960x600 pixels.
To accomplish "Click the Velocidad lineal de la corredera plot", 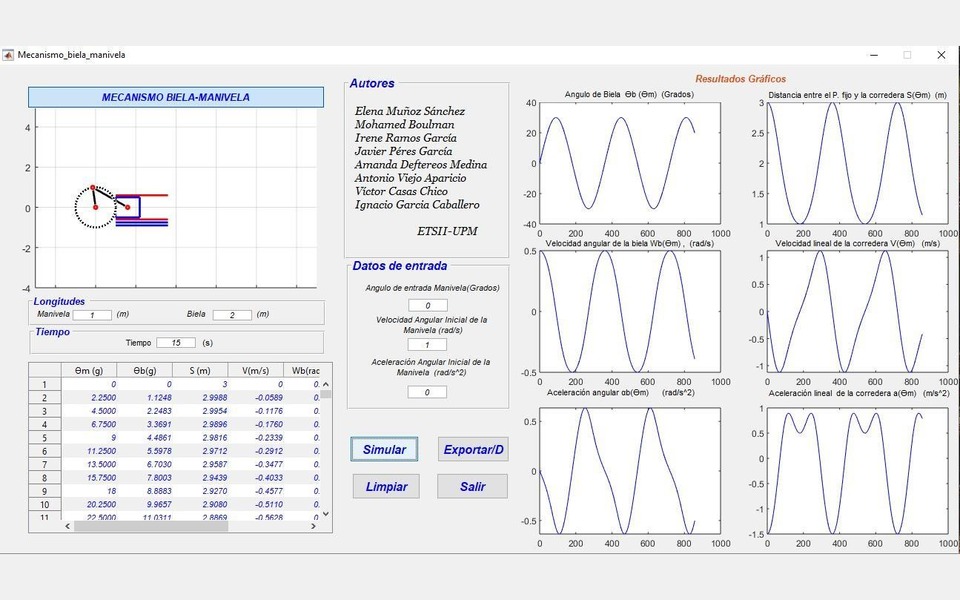I will pos(858,312).
